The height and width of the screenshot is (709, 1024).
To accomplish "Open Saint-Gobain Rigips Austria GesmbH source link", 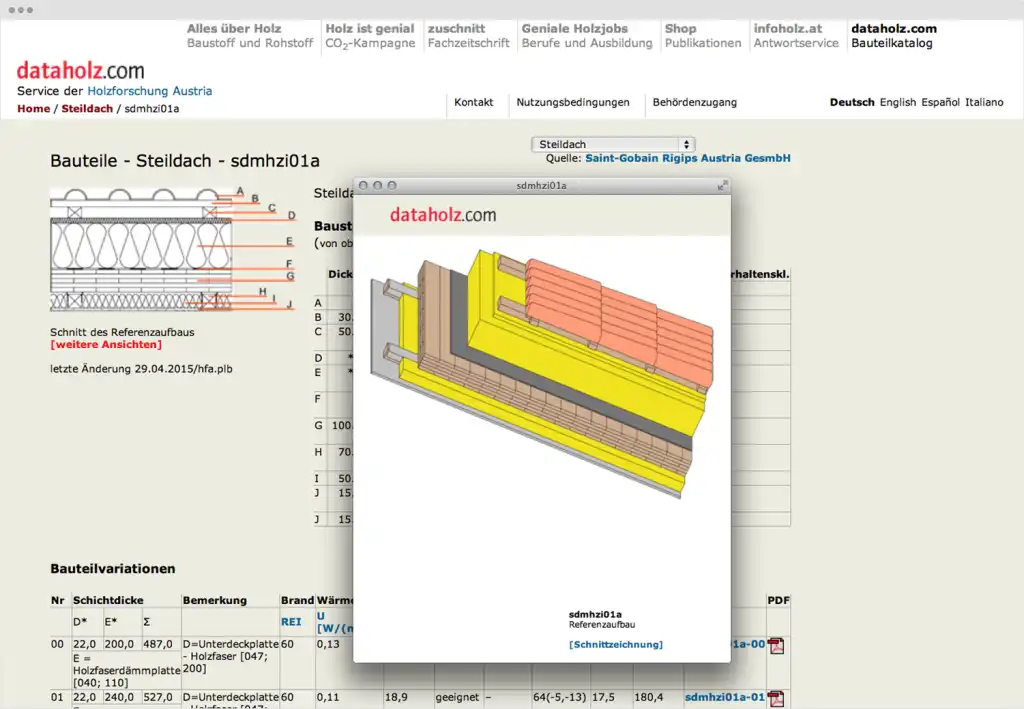I will point(687,158).
